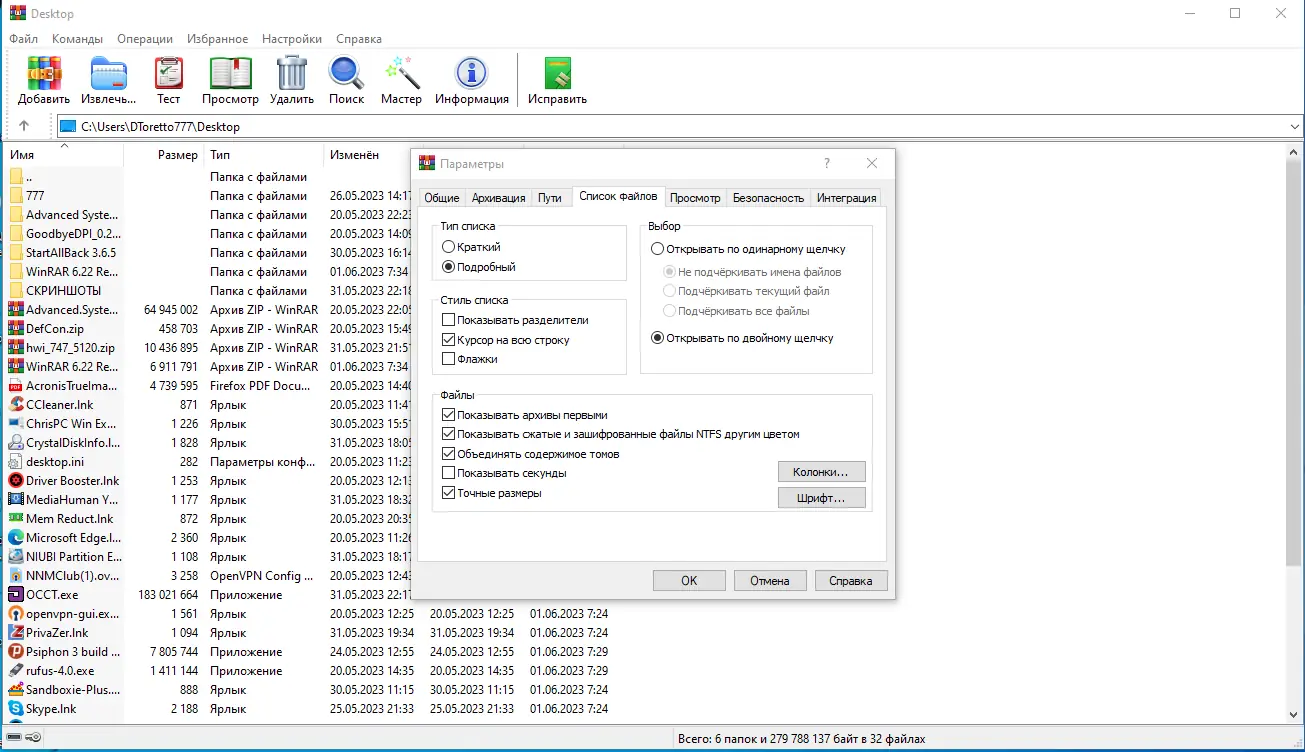Open the Файл menu

tap(23, 39)
